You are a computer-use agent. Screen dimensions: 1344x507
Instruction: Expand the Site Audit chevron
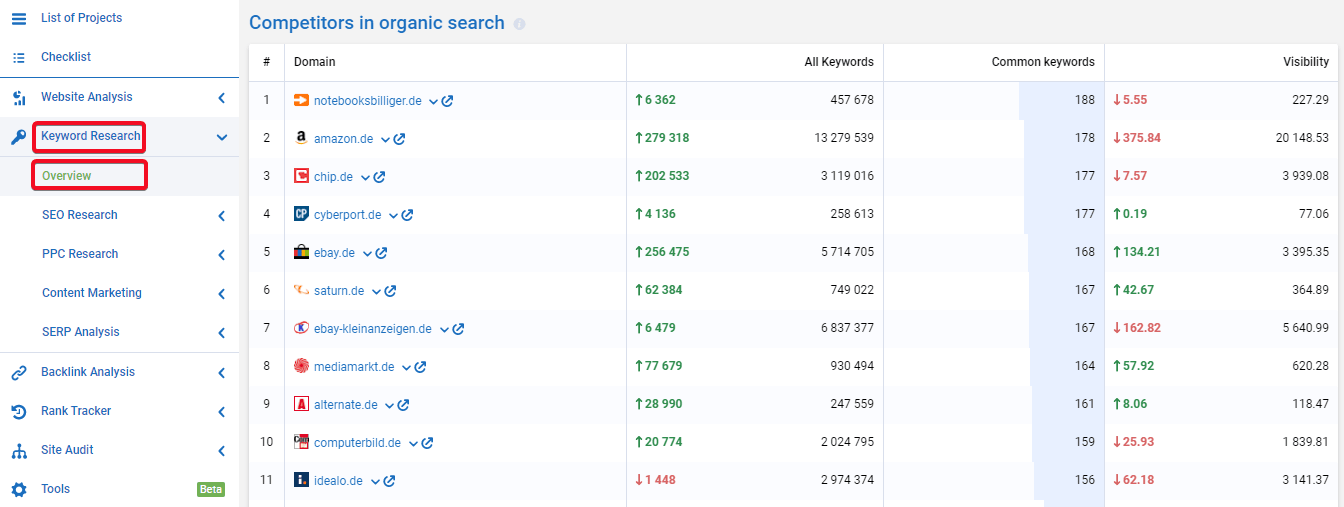point(221,451)
